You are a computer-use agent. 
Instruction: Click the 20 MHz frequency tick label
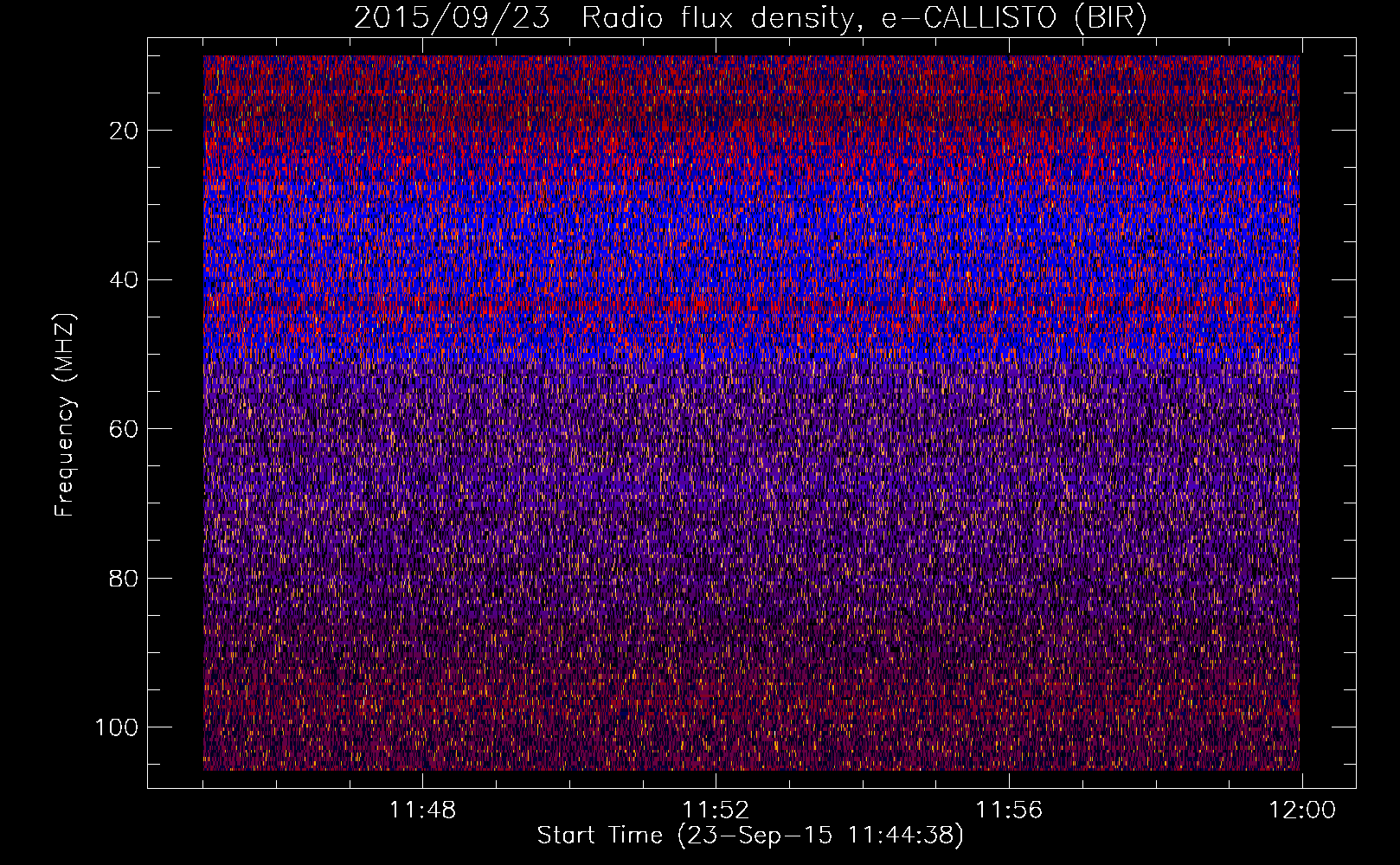click(x=125, y=131)
